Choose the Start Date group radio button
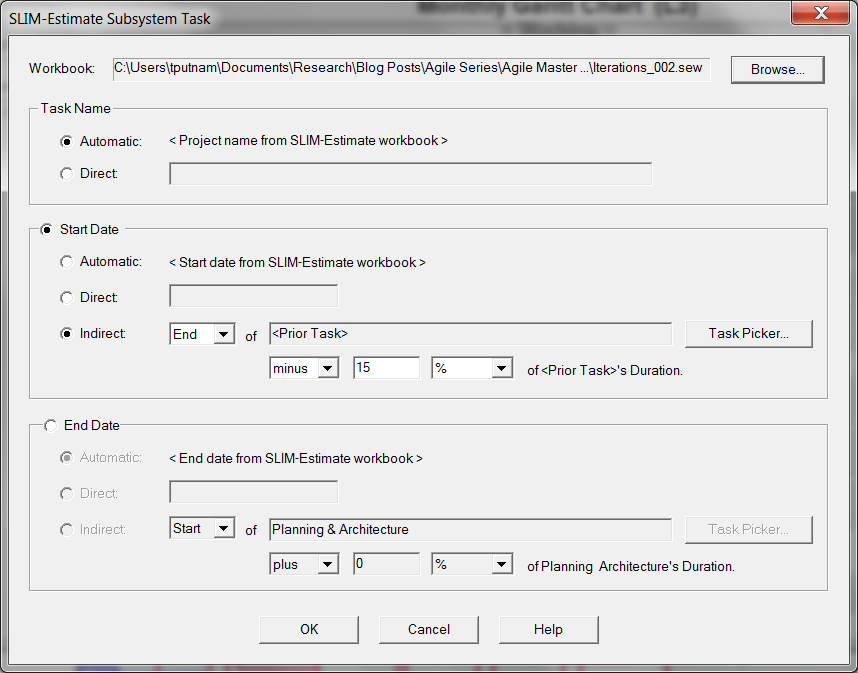Viewport: 858px width, 673px height. [47, 230]
